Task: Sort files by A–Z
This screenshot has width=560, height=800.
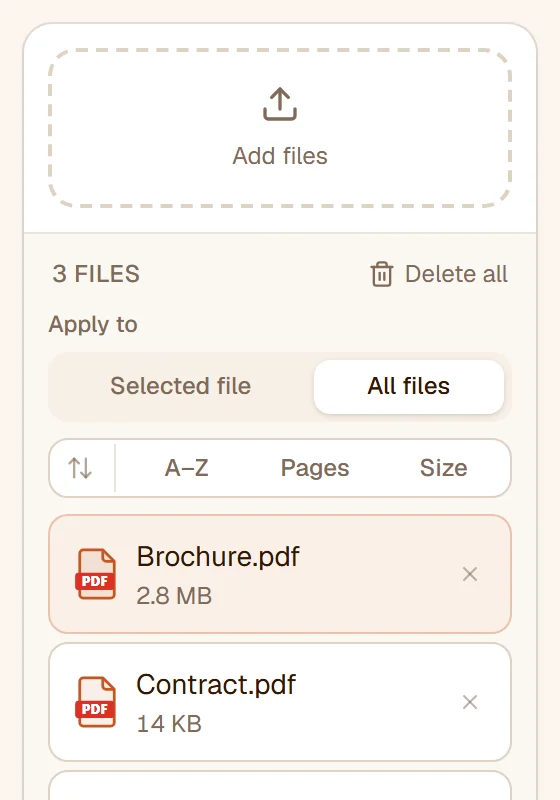Action: pos(187,468)
